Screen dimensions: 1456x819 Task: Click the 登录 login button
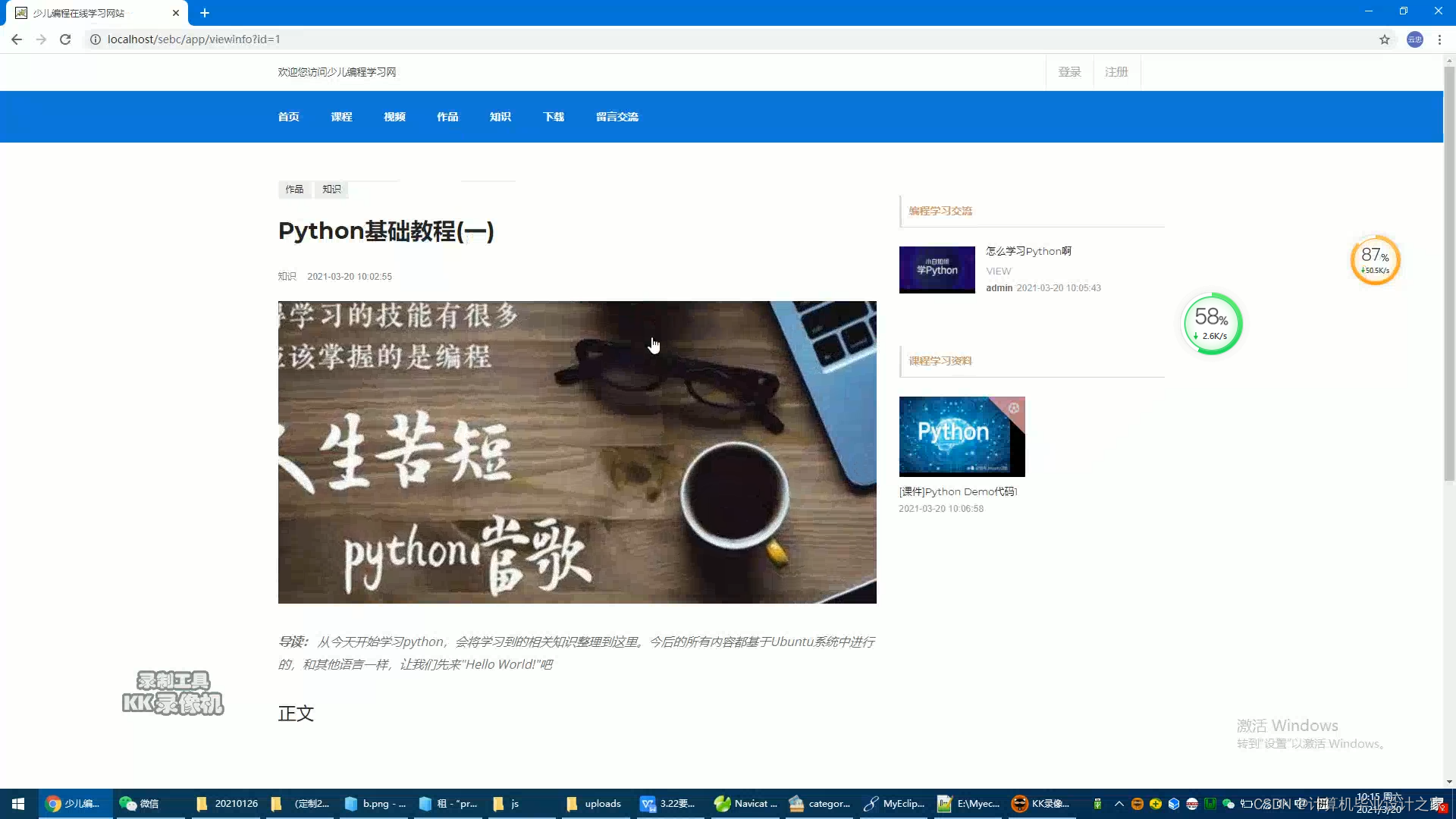(1069, 71)
